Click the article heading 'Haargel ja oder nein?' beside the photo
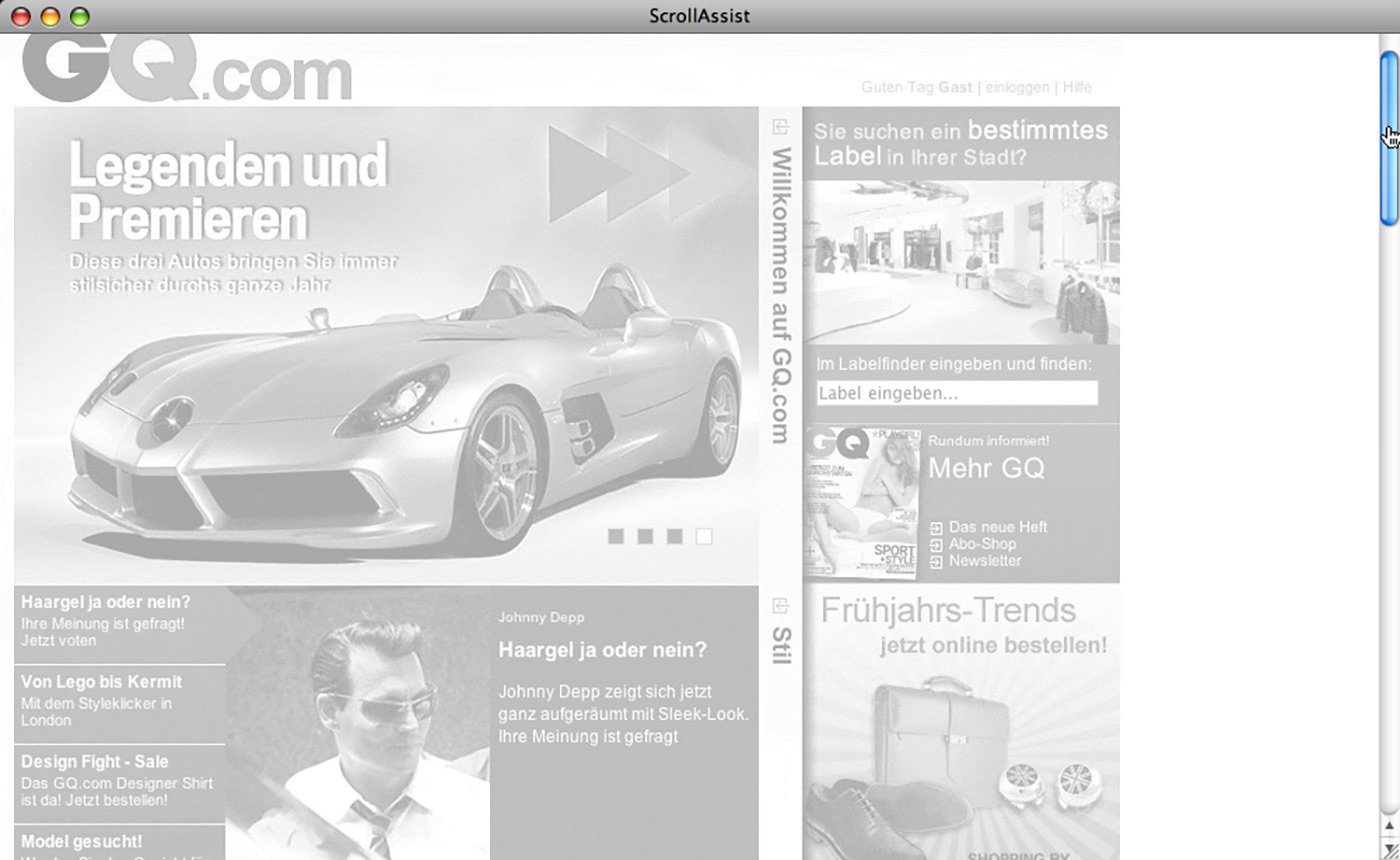1400x860 pixels. [602, 650]
